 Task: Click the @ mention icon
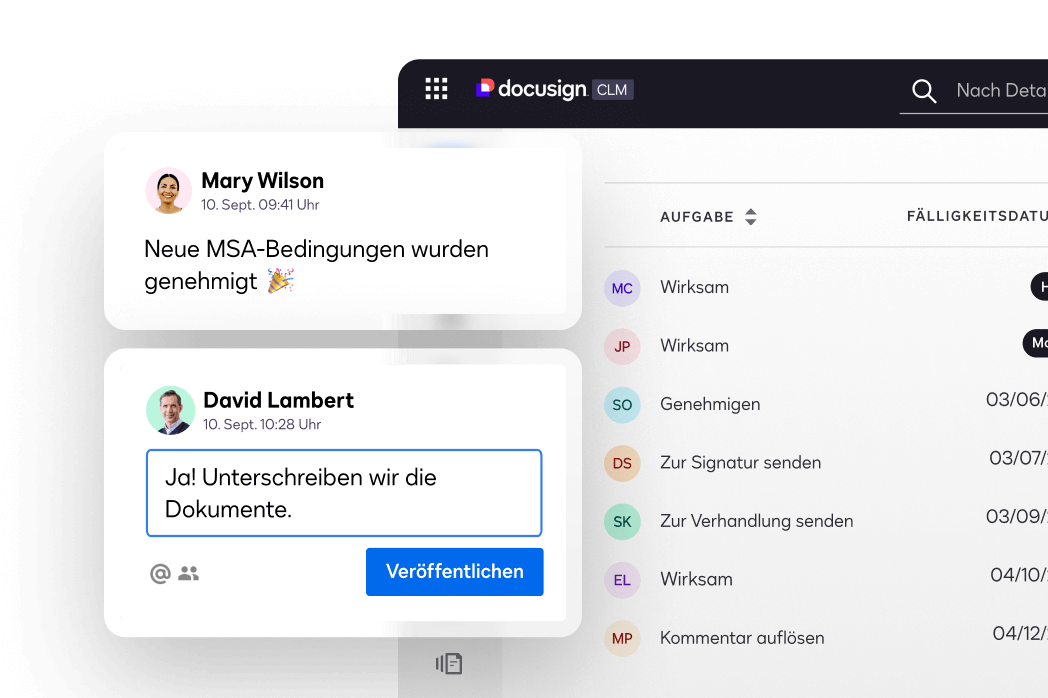(160, 573)
